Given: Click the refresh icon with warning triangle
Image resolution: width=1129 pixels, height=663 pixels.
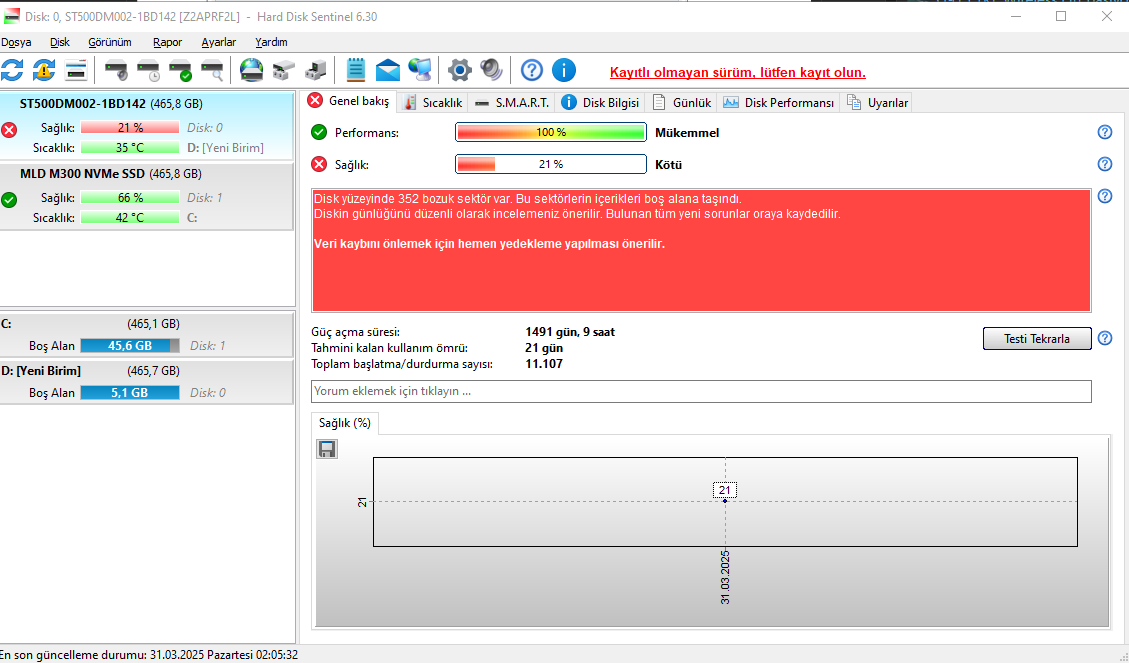Looking at the screenshot, I should [x=44, y=71].
